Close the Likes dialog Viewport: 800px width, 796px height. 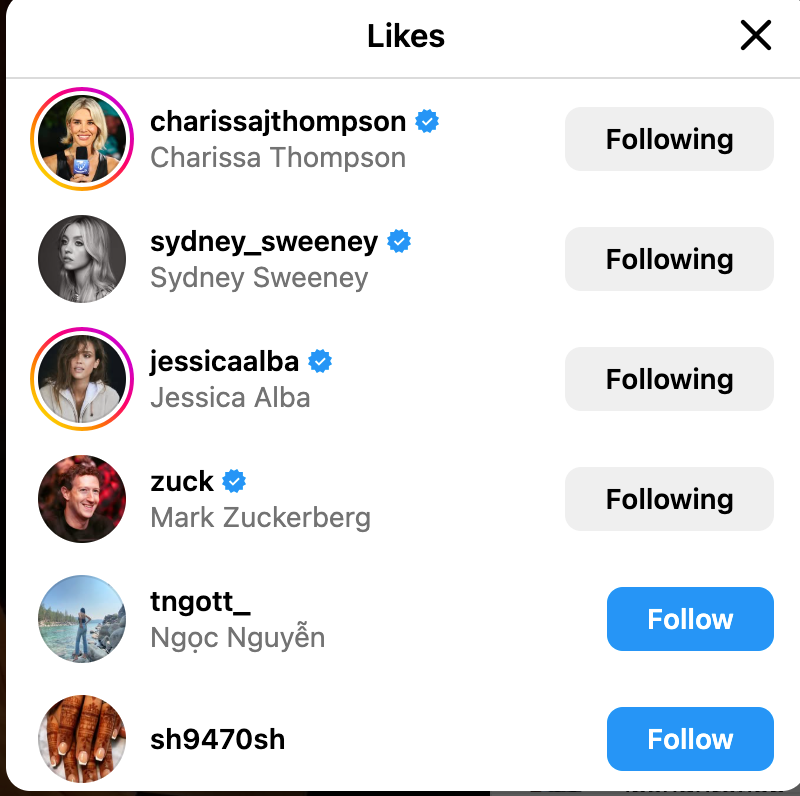tap(755, 36)
